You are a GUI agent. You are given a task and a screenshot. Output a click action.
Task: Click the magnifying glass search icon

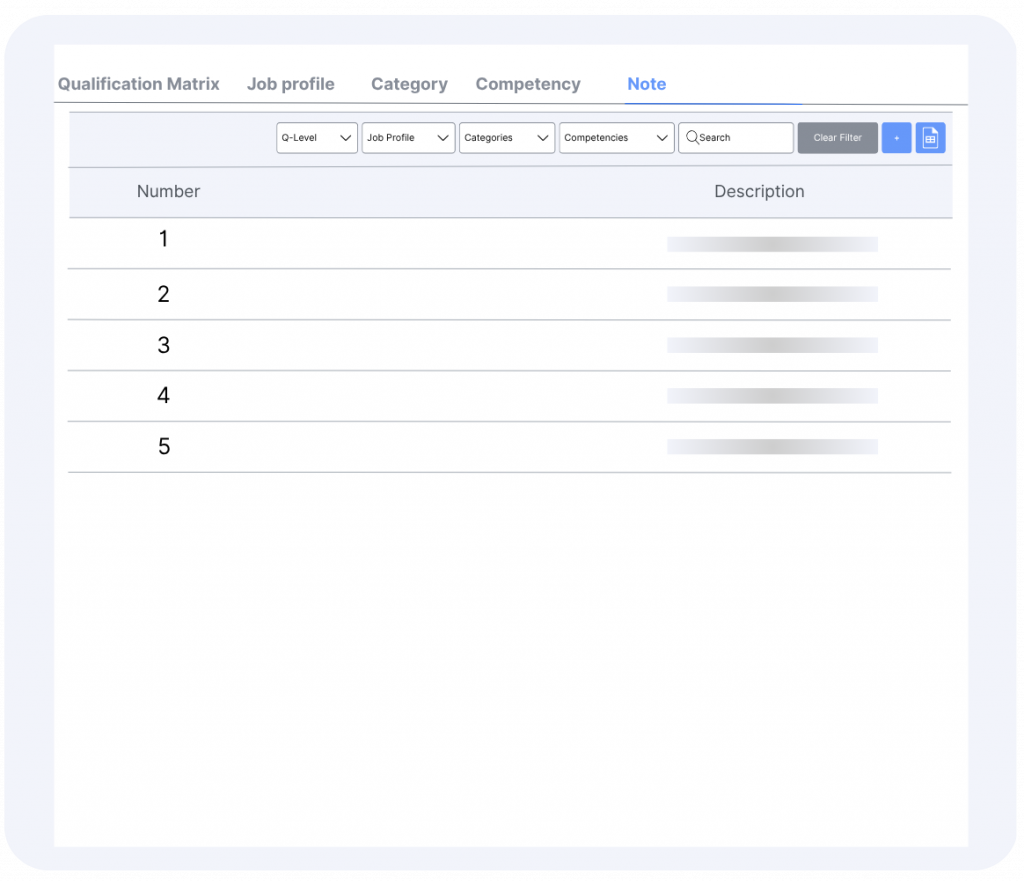pyautogui.click(x=691, y=137)
